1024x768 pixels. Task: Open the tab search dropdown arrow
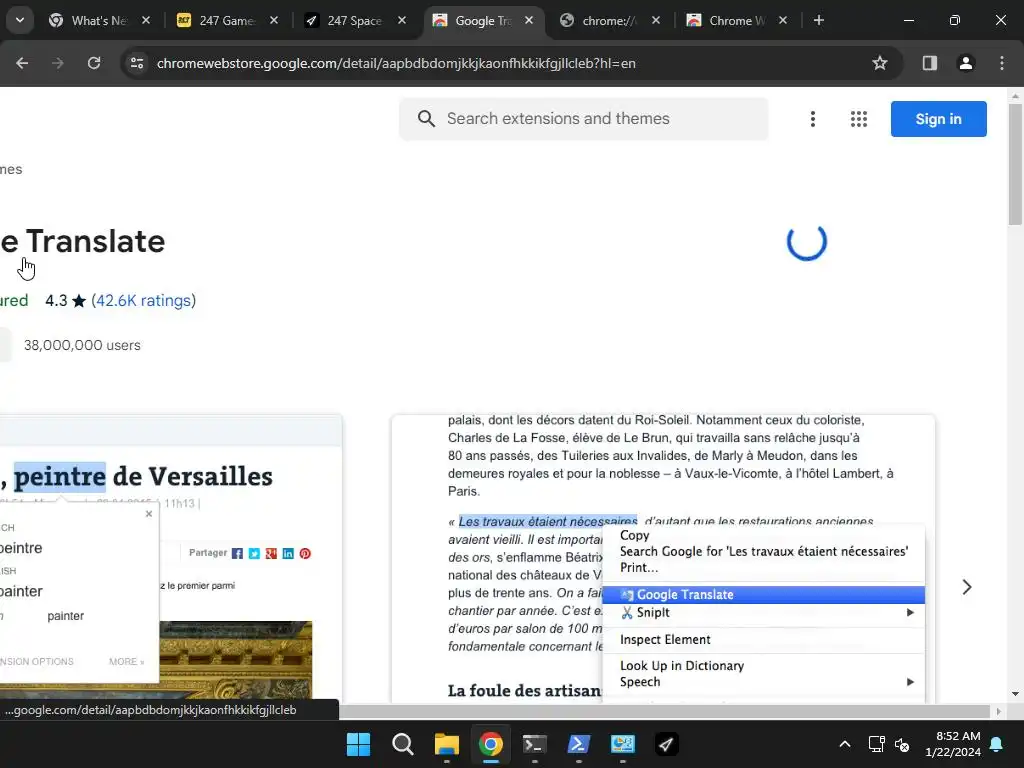click(20, 20)
